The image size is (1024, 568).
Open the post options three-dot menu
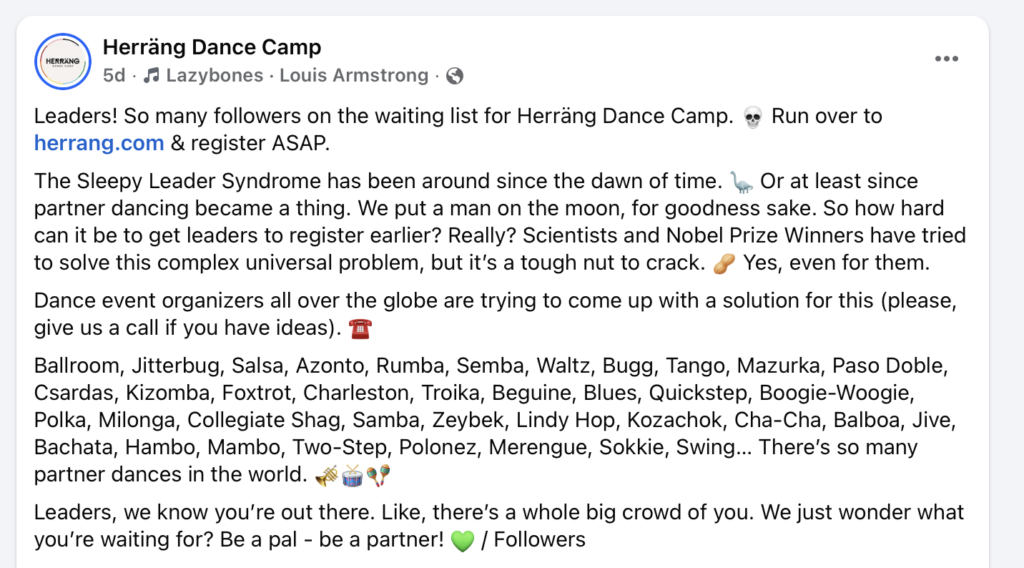click(946, 59)
